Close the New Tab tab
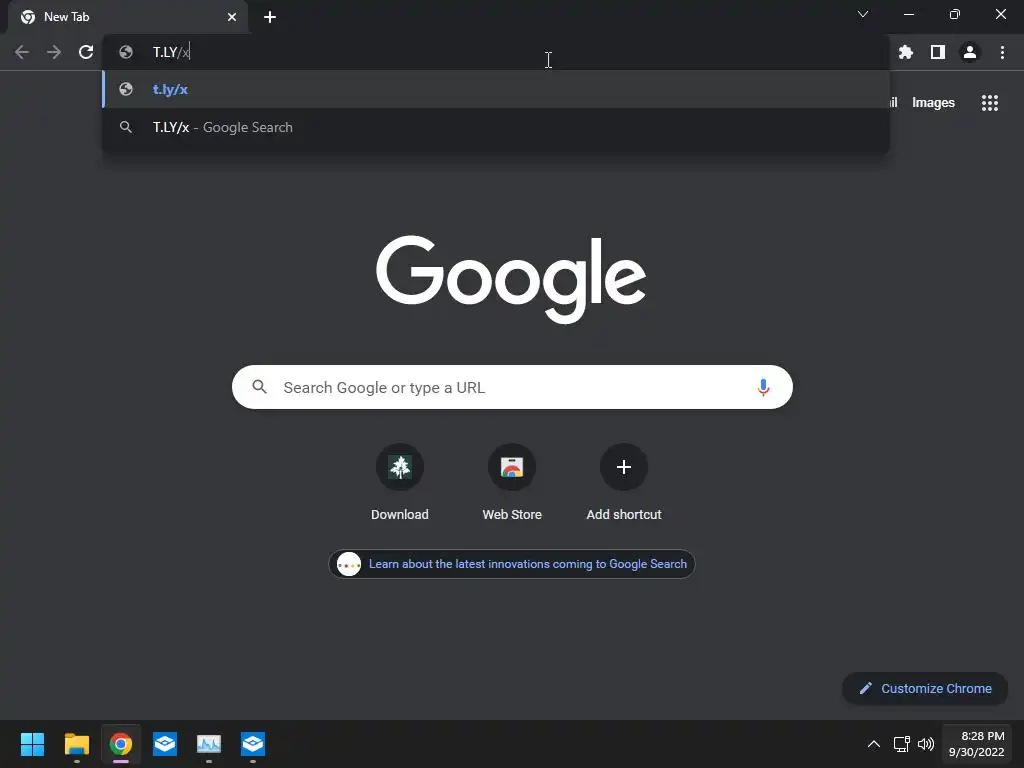The width and height of the screenshot is (1024, 768). (x=232, y=17)
